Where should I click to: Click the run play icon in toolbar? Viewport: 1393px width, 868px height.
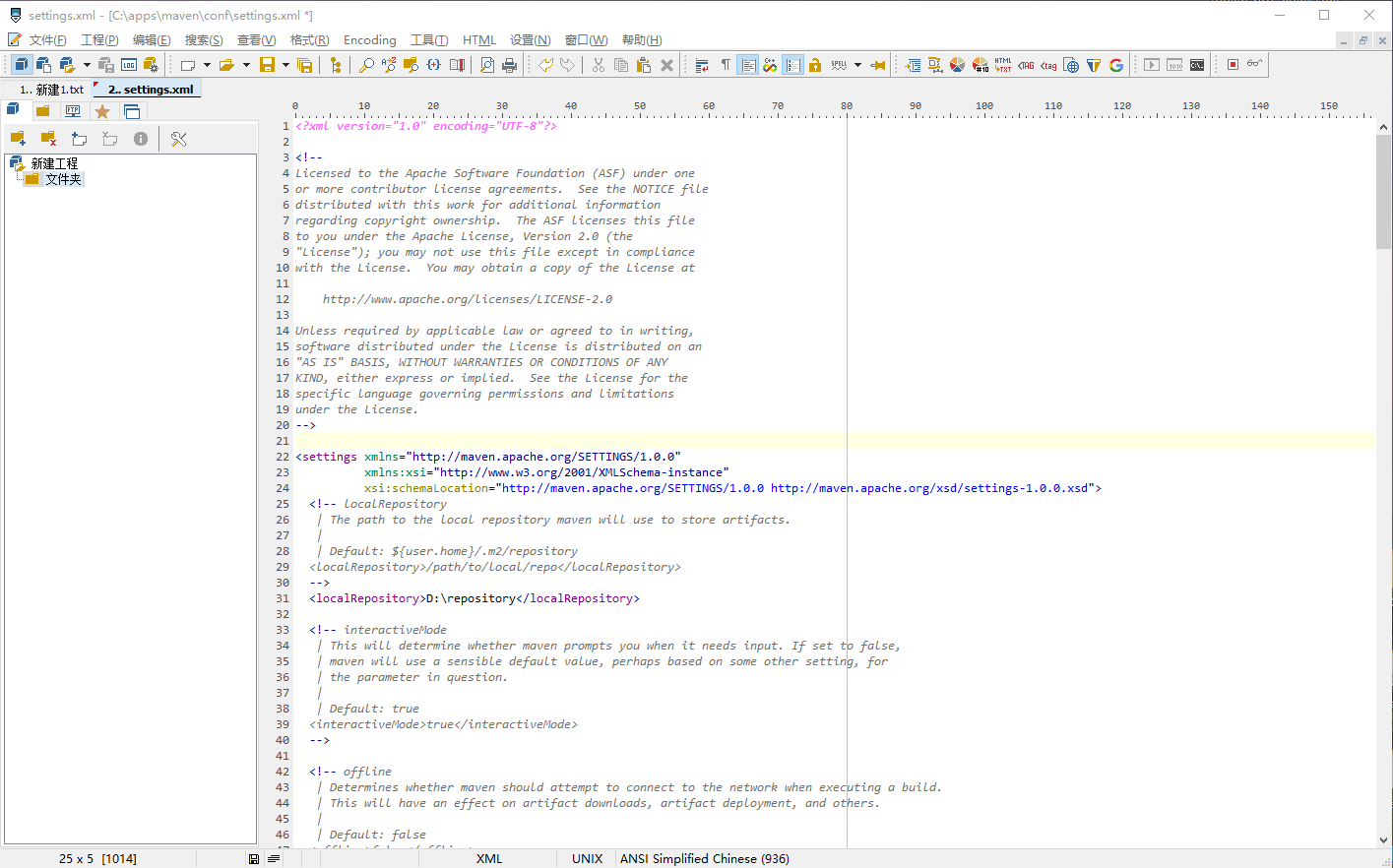point(1152,65)
